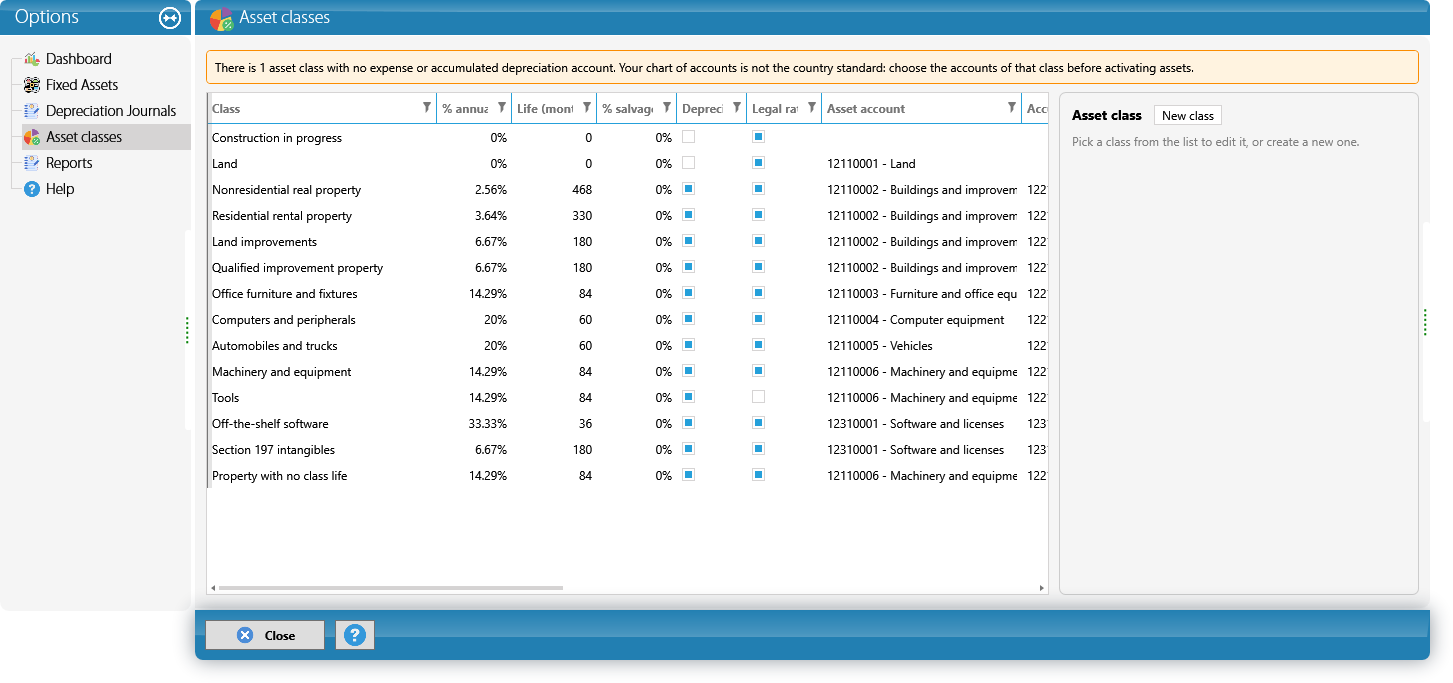Open Depreciation Journals in the Options tree

(111, 111)
